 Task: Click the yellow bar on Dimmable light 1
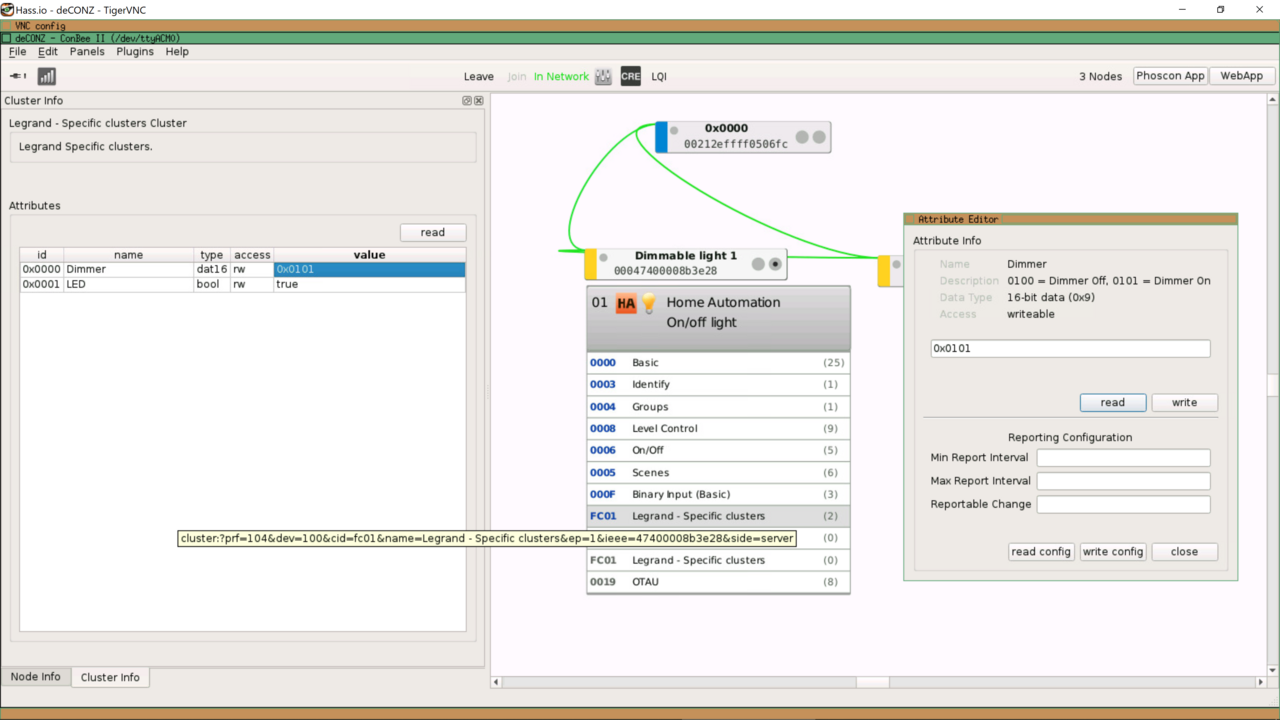click(590, 264)
